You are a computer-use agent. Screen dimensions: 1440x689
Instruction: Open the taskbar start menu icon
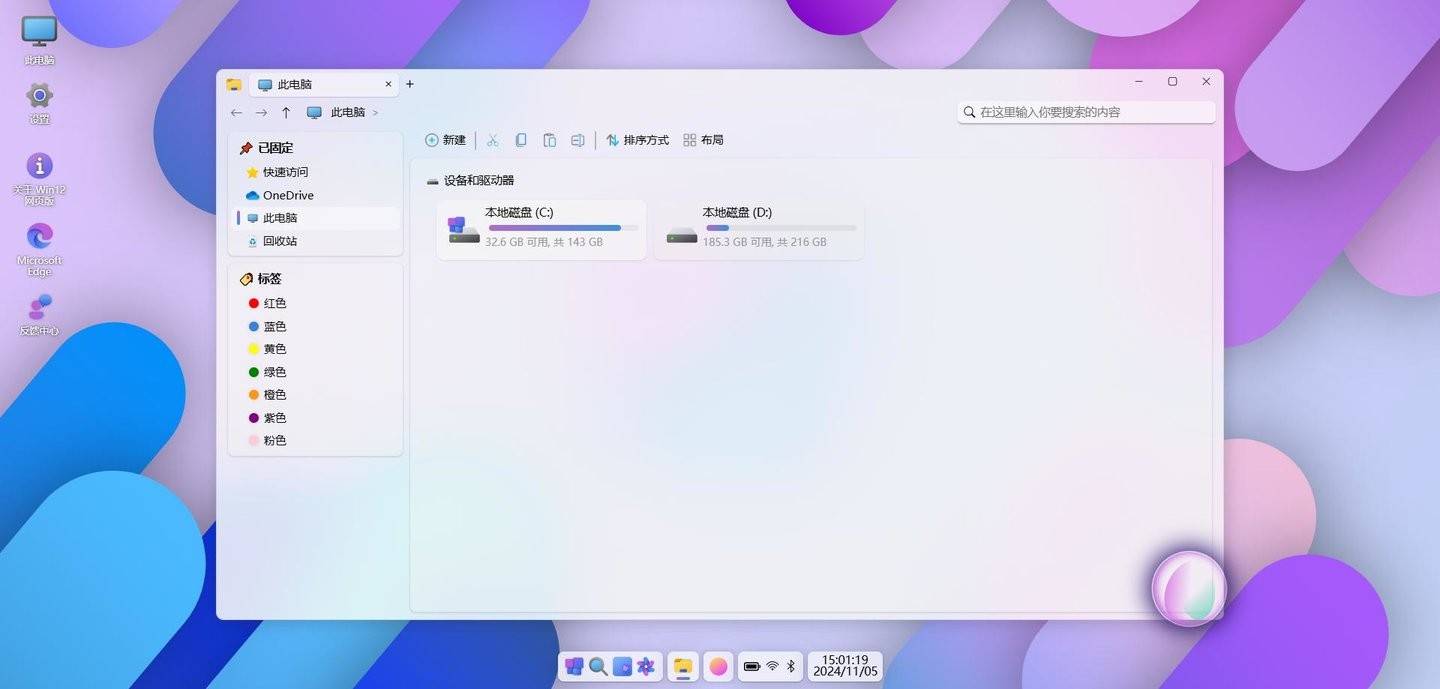(574, 666)
